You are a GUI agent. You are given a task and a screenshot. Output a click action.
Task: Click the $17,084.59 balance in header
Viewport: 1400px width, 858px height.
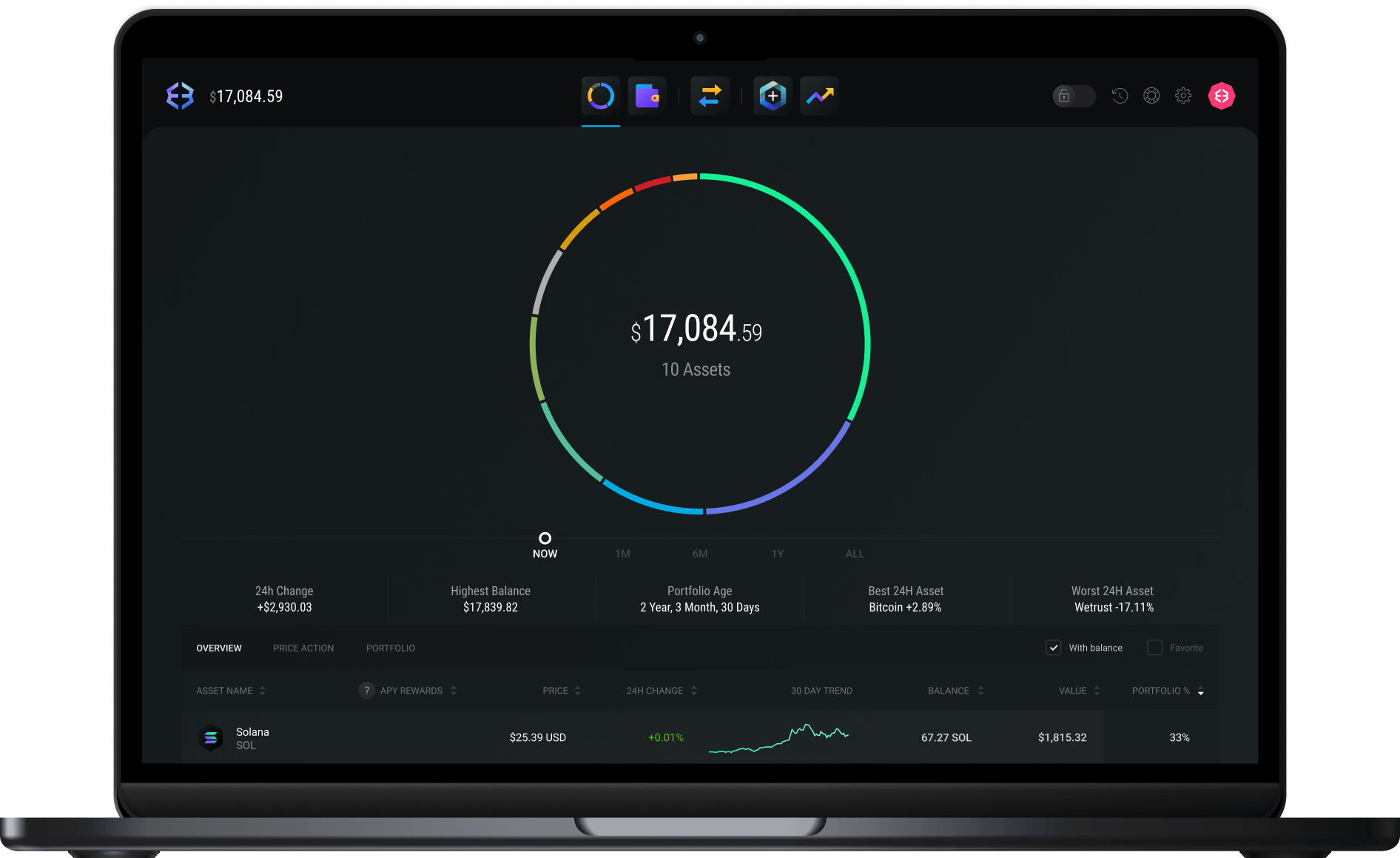(x=246, y=96)
